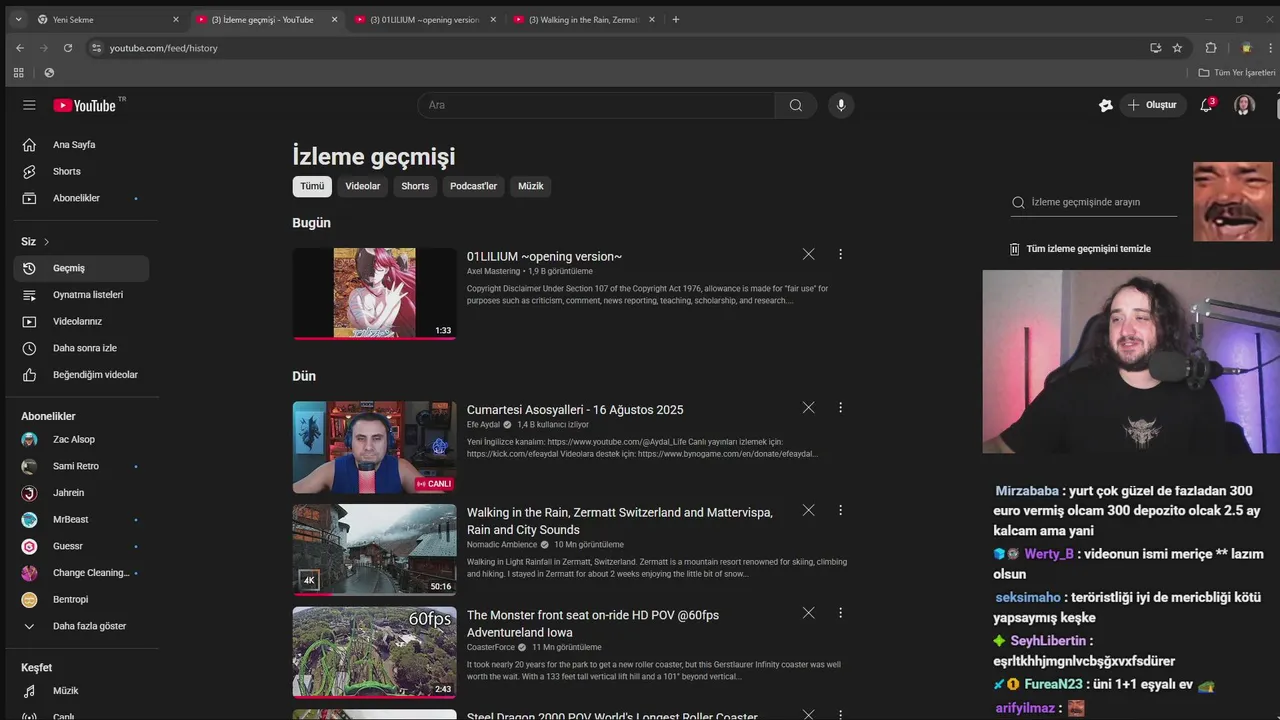Expand Daha fazla göster subscriptions
This screenshot has height=720, width=1280.
coord(81,626)
